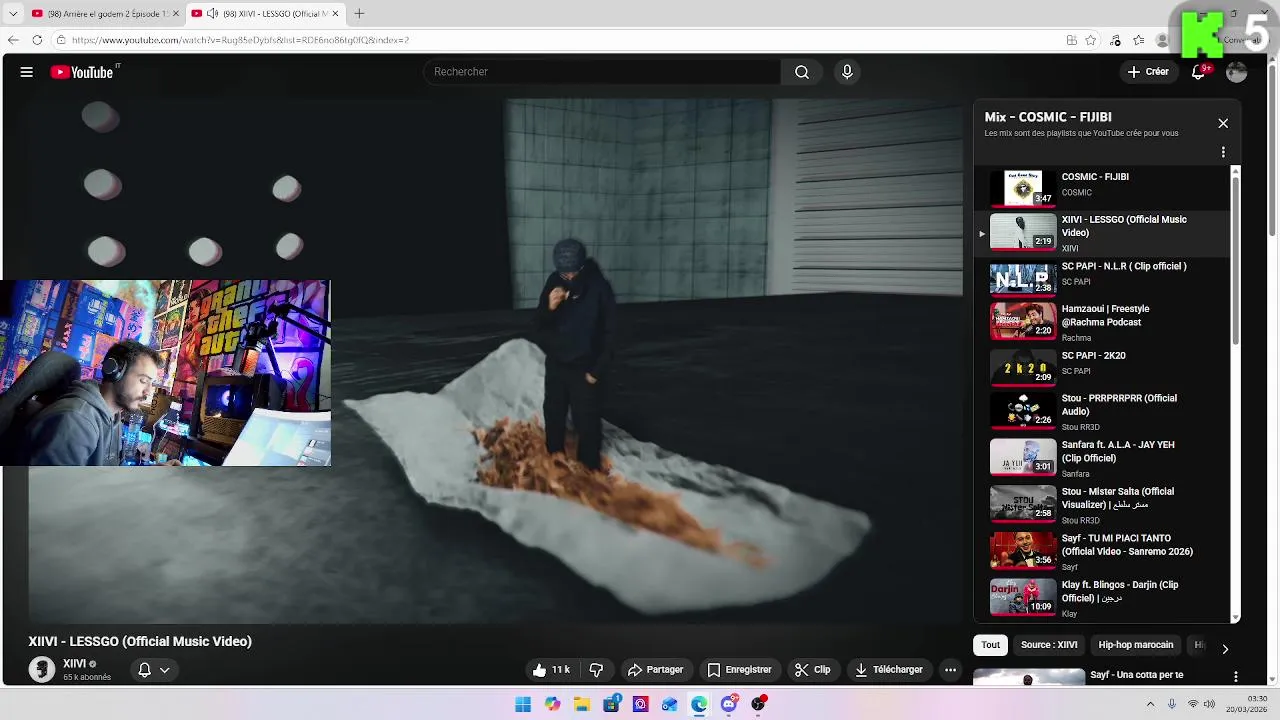Open the Mix playlist options menu

[1223, 153]
